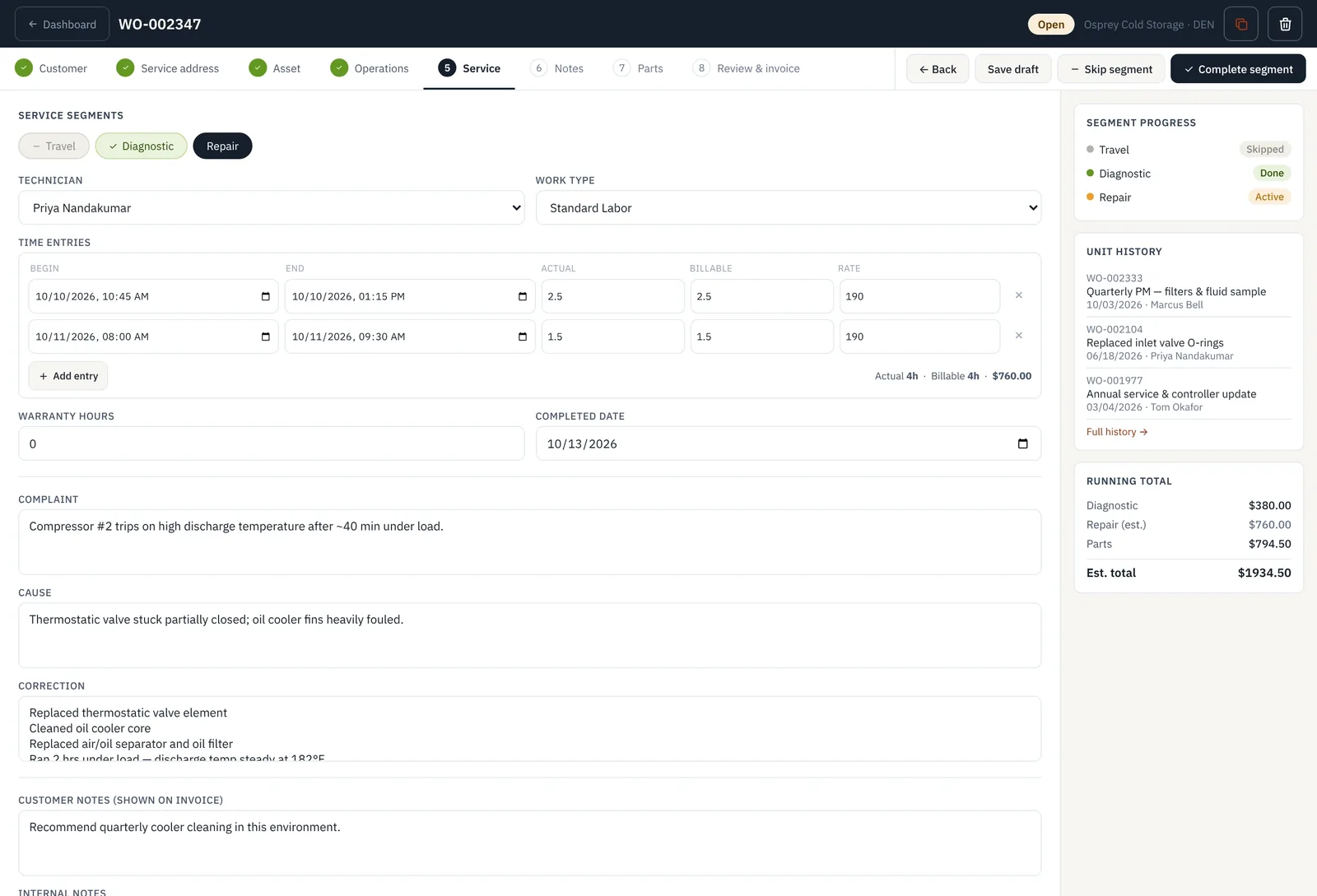Image resolution: width=1317 pixels, height=896 pixels.
Task: Go to the completed Customer step
Action: (51, 68)
